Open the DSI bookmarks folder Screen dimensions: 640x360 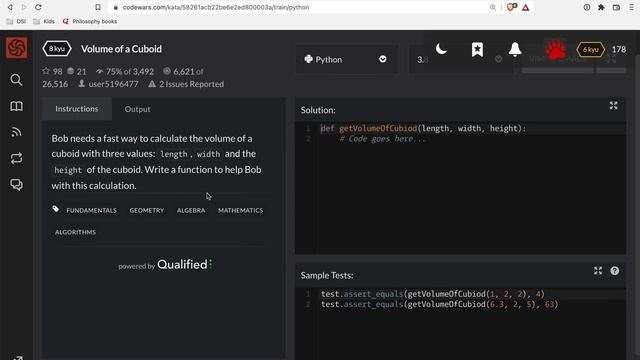[x=16, y=21]
